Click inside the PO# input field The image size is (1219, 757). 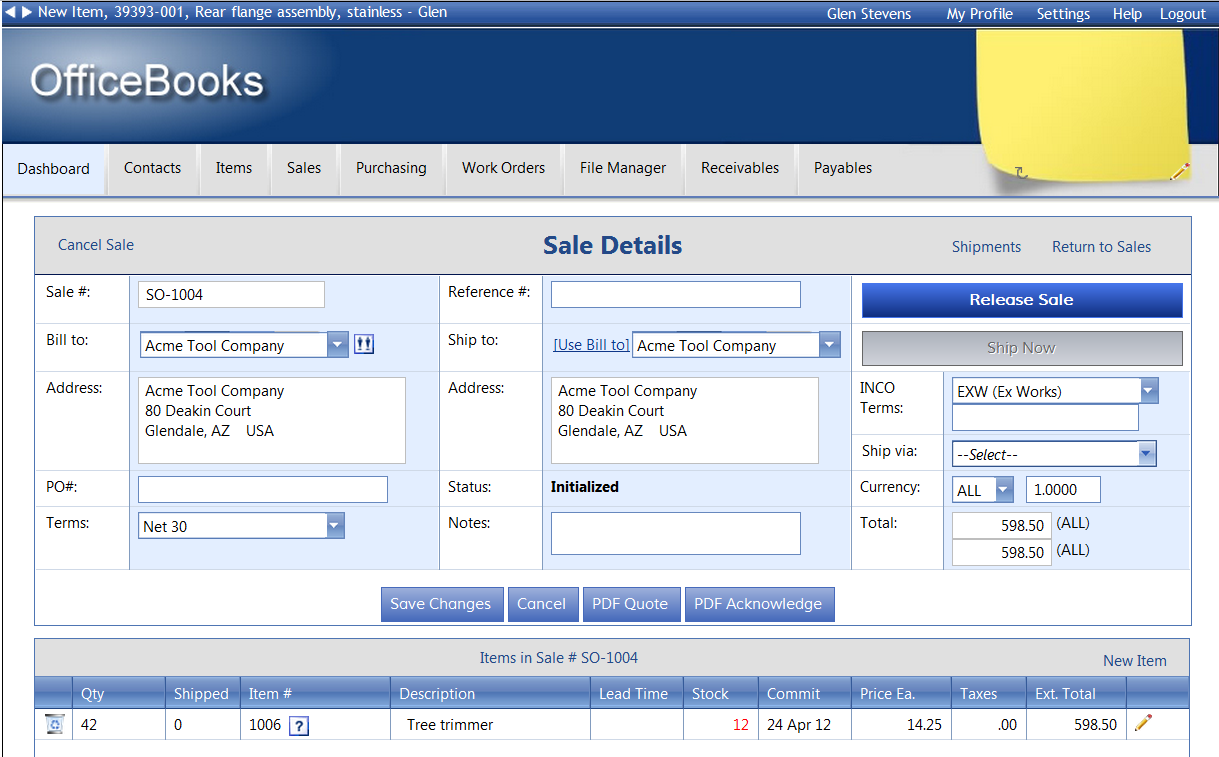[x=262, y=489]
